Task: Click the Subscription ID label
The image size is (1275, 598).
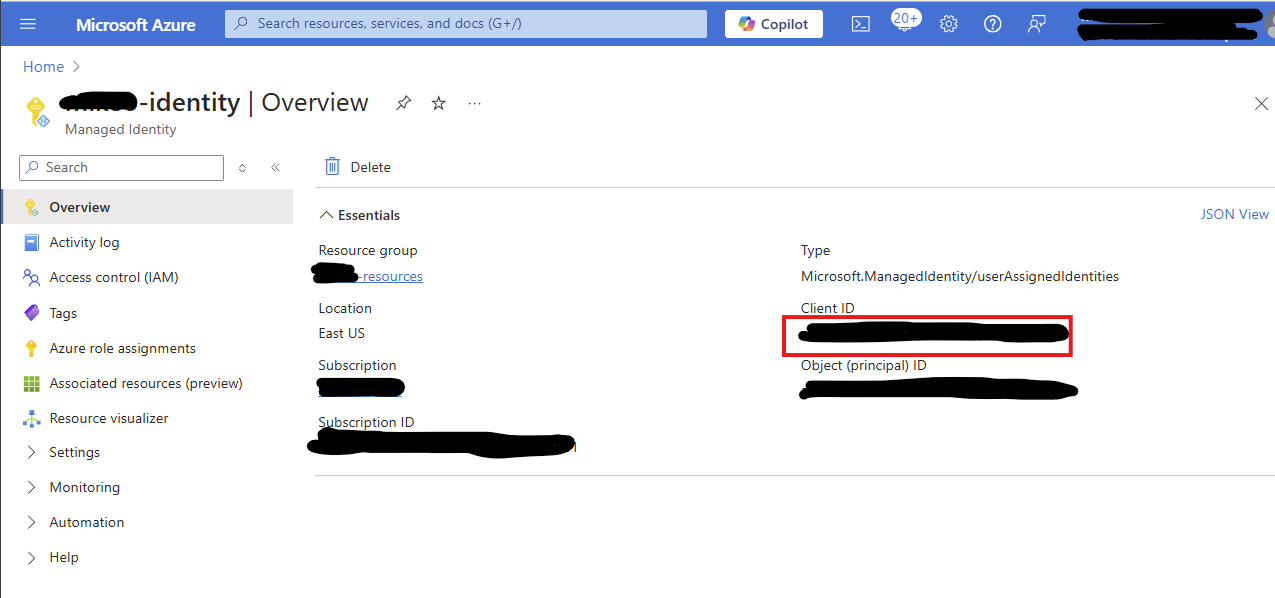Action: click(366, 422)
